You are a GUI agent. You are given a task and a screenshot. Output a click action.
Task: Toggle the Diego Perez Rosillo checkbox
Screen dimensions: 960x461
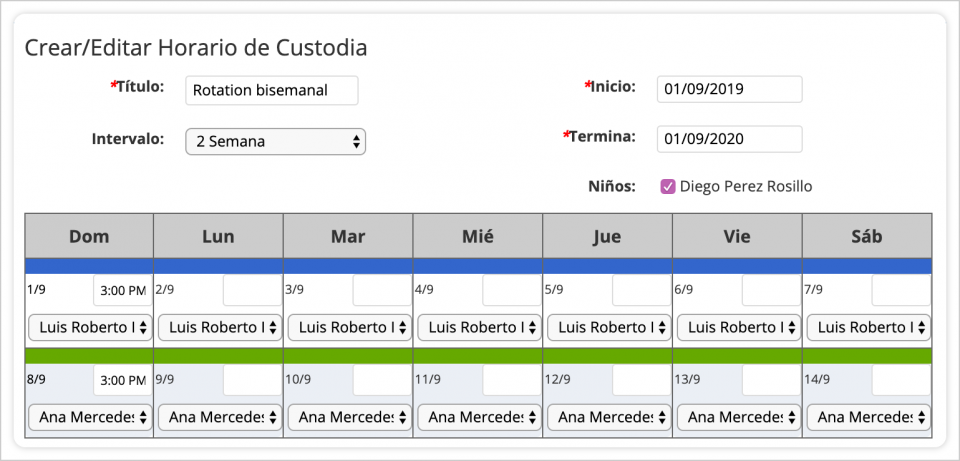coord(668,187)
